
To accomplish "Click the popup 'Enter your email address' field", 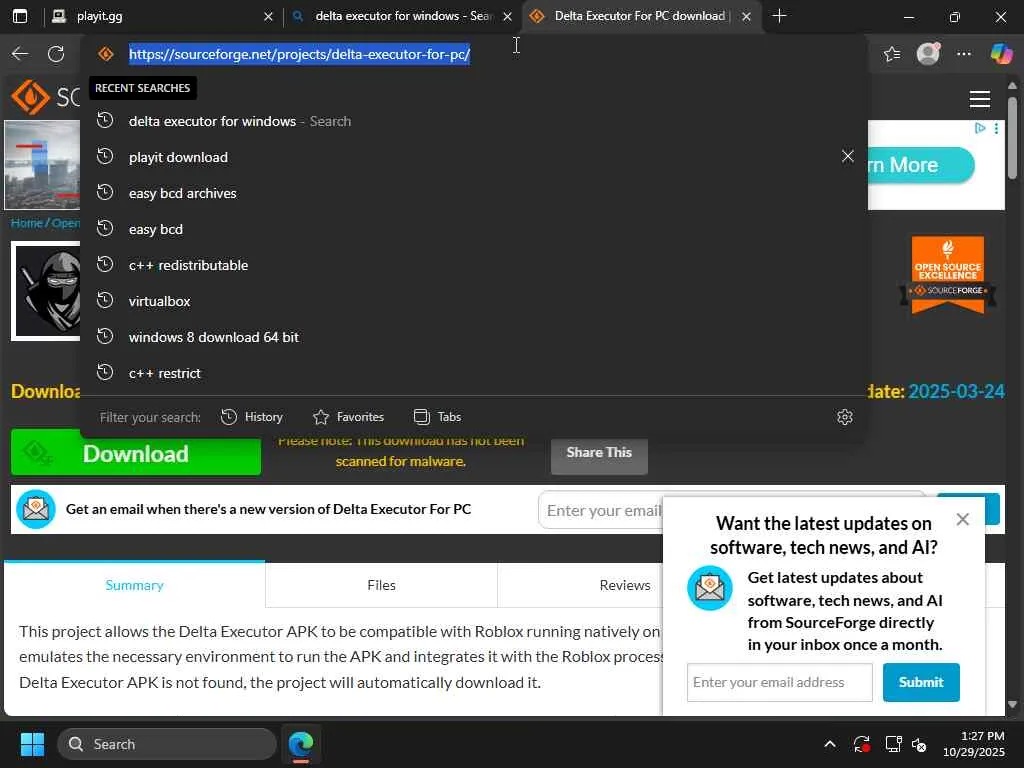I will coord(779,682).
